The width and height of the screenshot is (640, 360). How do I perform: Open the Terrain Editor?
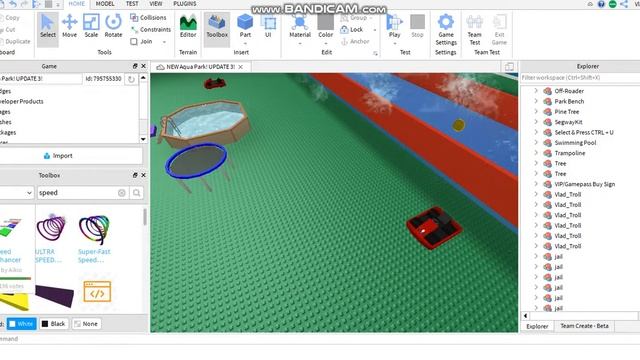(x=188, y=27)
